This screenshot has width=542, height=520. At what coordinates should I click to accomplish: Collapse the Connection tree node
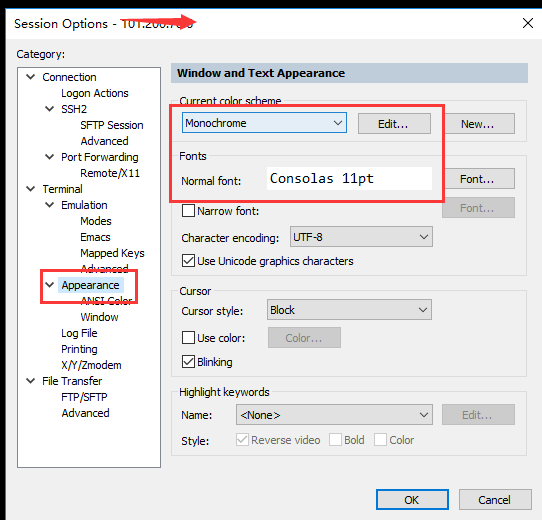(31, 77)
